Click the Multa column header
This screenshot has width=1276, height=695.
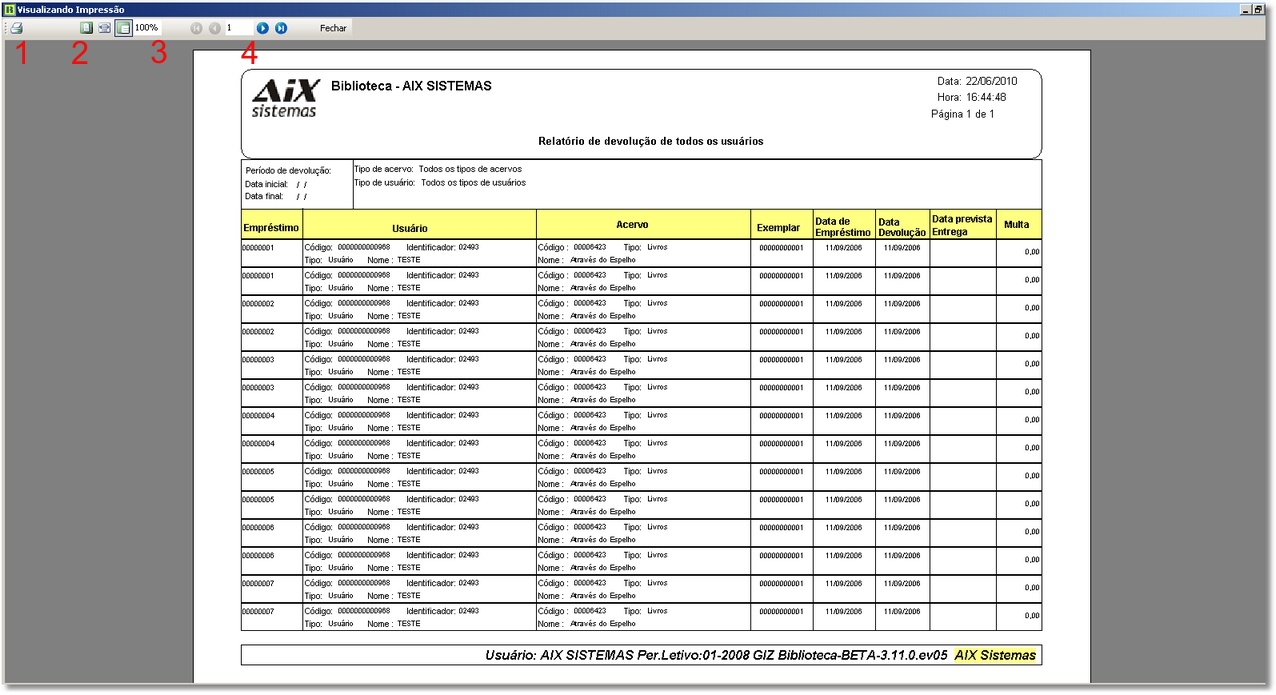(x=1017, y=225)
